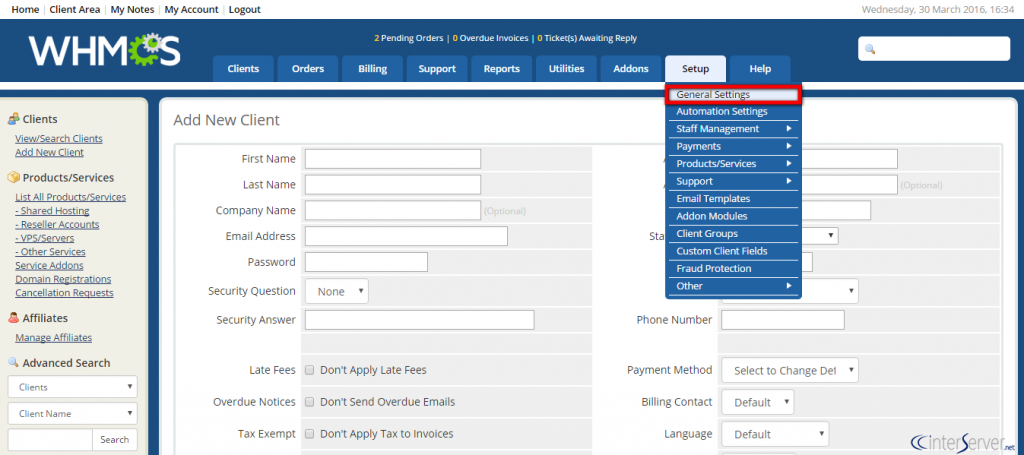The height and width of the screenshot is (455, 1024).
Task: Open the Billing tab
Action: point(372,69)
